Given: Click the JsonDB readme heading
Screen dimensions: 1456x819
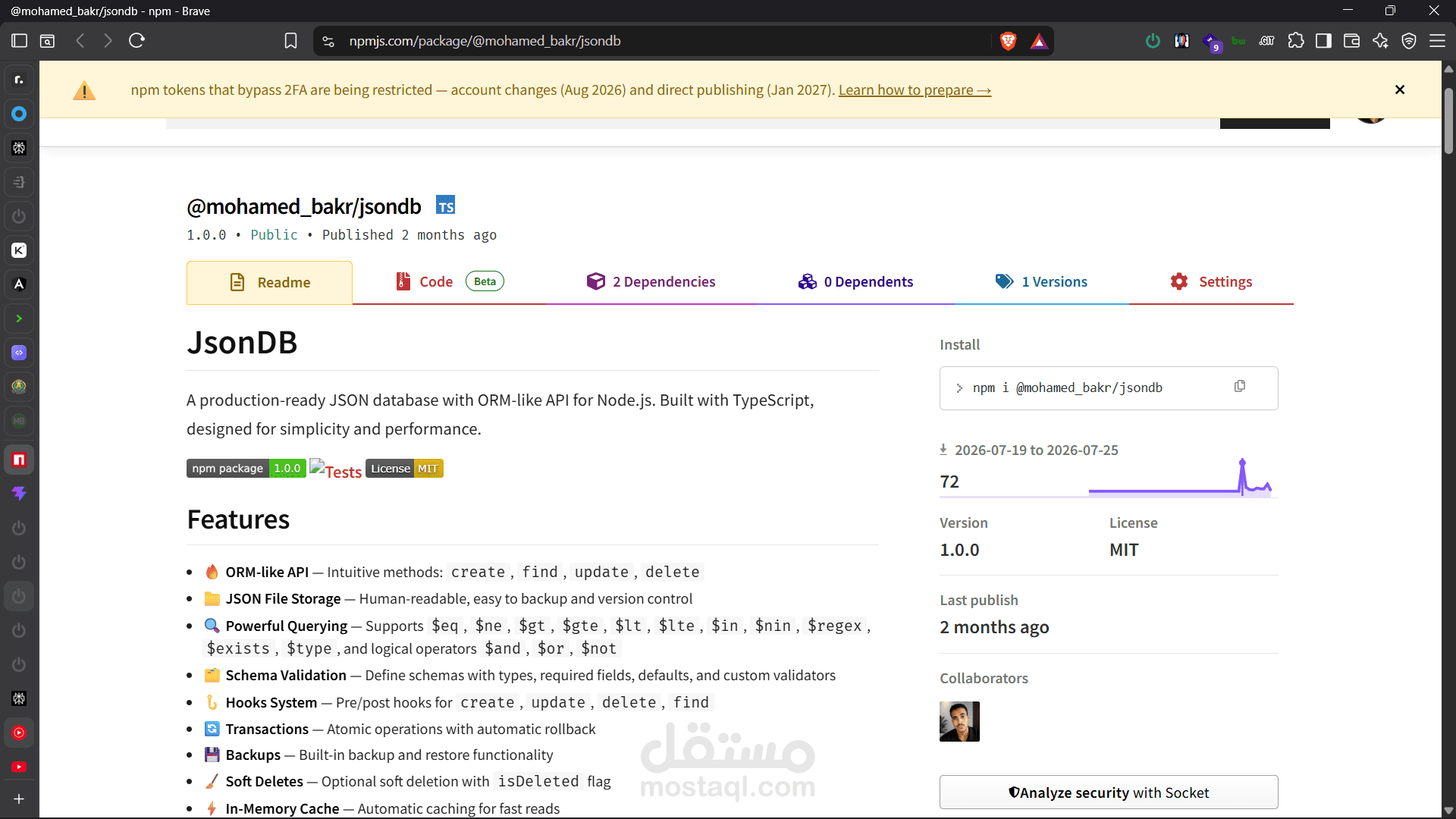Looking at the screenshot, I should point(242,342).
